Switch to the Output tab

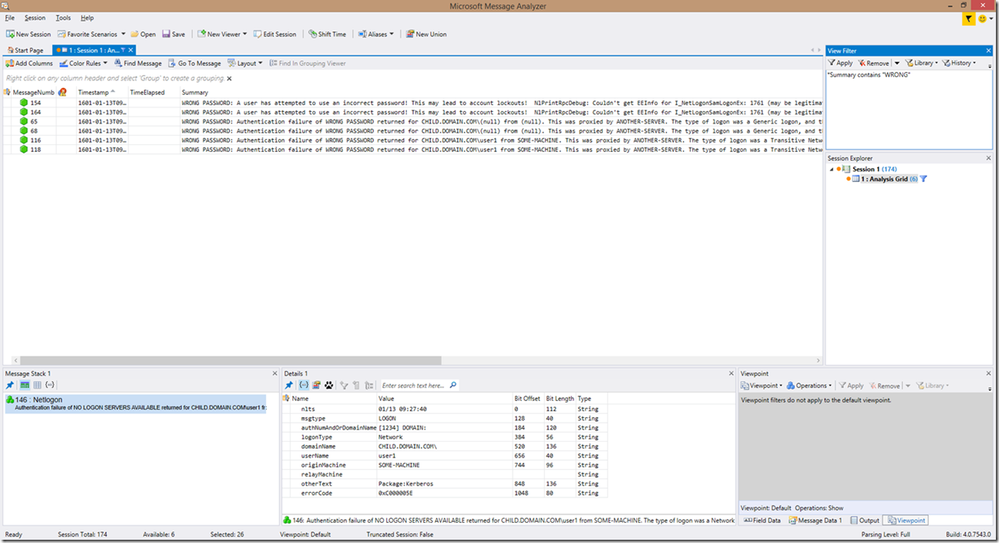[865, 520]
